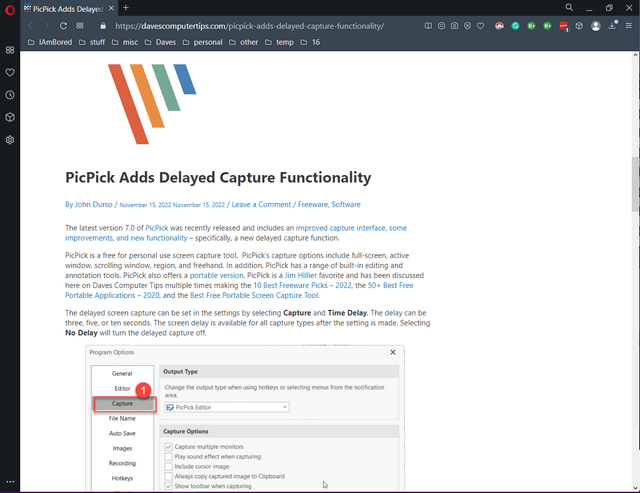
Task: Open bookmarks heart in the sidebar
Action: (x=10, y=72)
